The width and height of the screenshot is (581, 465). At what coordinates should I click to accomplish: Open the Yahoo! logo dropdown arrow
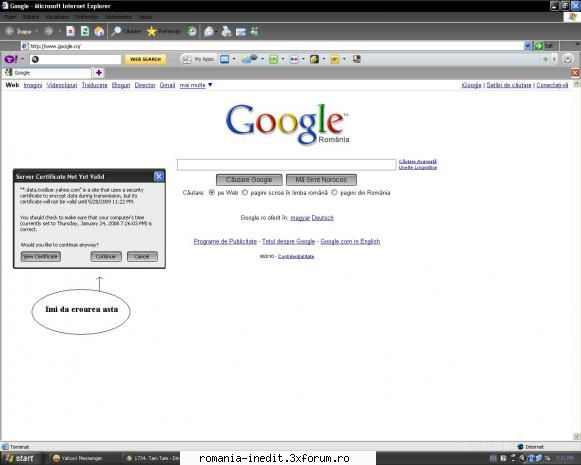click(22, 59)
